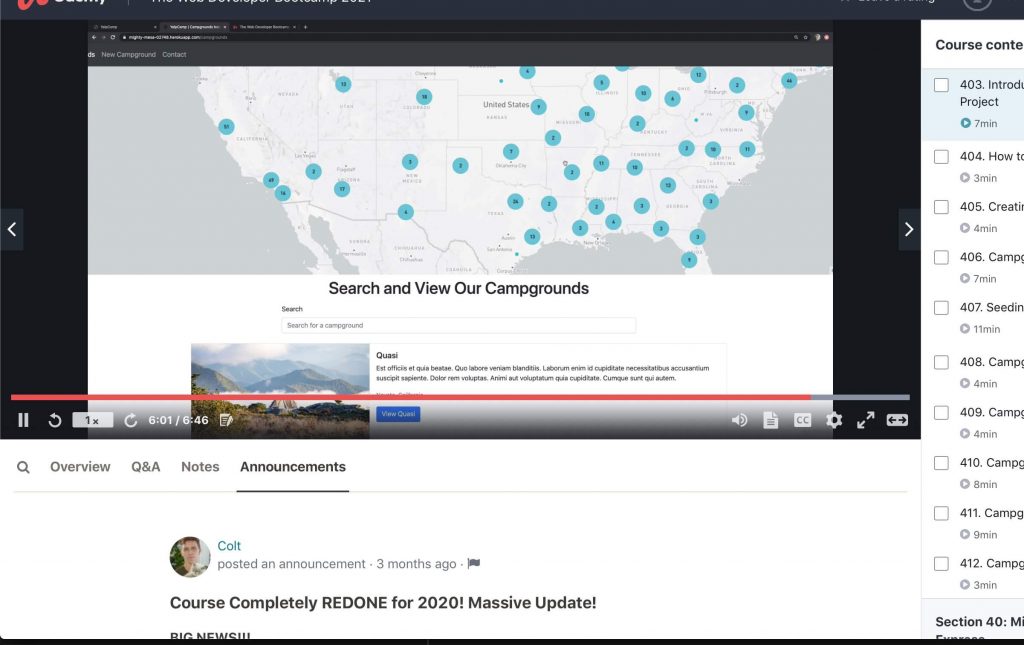Click announcement title Course Completely REDONE
Screen dimensions: 1024x645
(383, 603)
